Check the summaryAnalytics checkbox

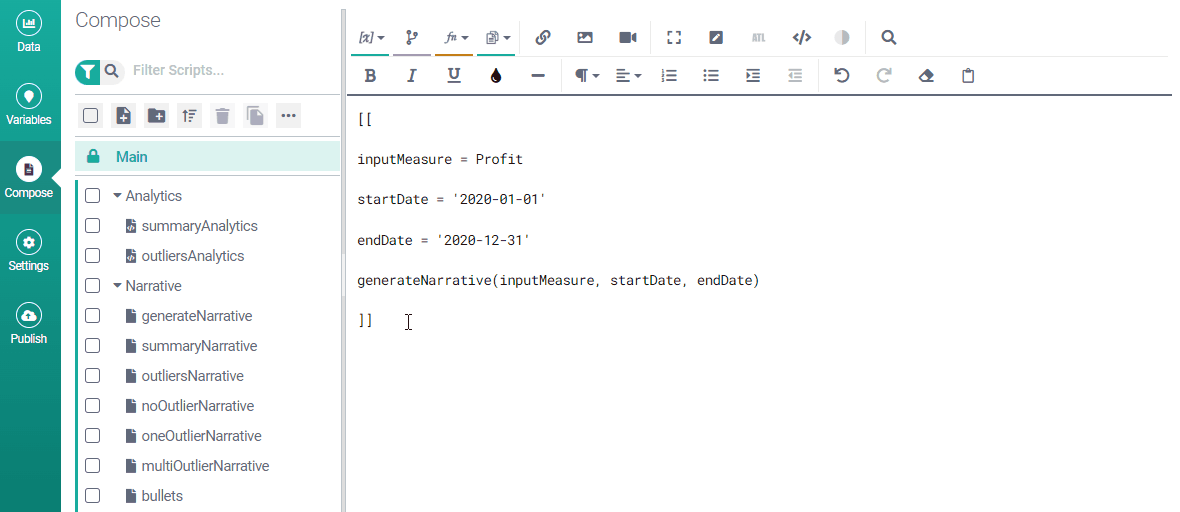click(x=93, y=226)
